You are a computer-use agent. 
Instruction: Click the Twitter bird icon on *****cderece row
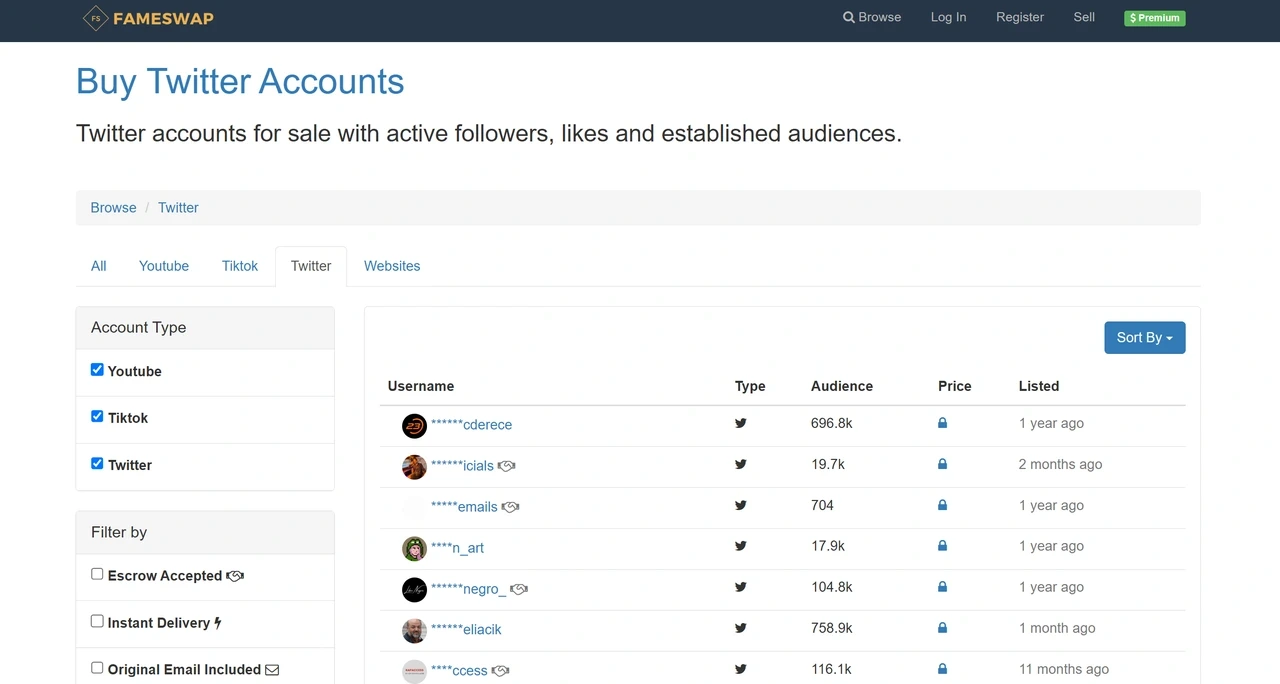pyautogui.click(x=740, y=423)
